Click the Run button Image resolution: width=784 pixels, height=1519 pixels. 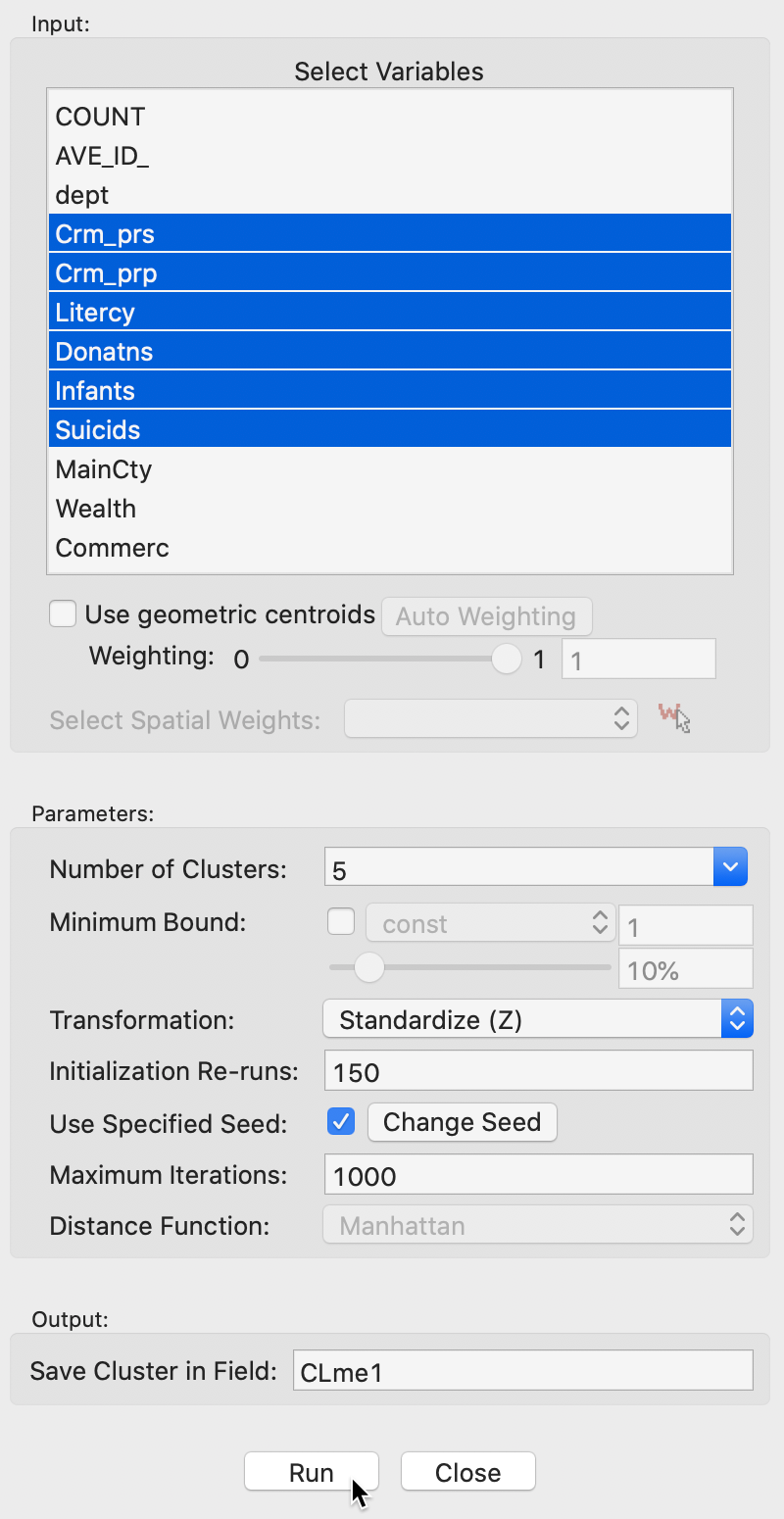pos(311,1472)
